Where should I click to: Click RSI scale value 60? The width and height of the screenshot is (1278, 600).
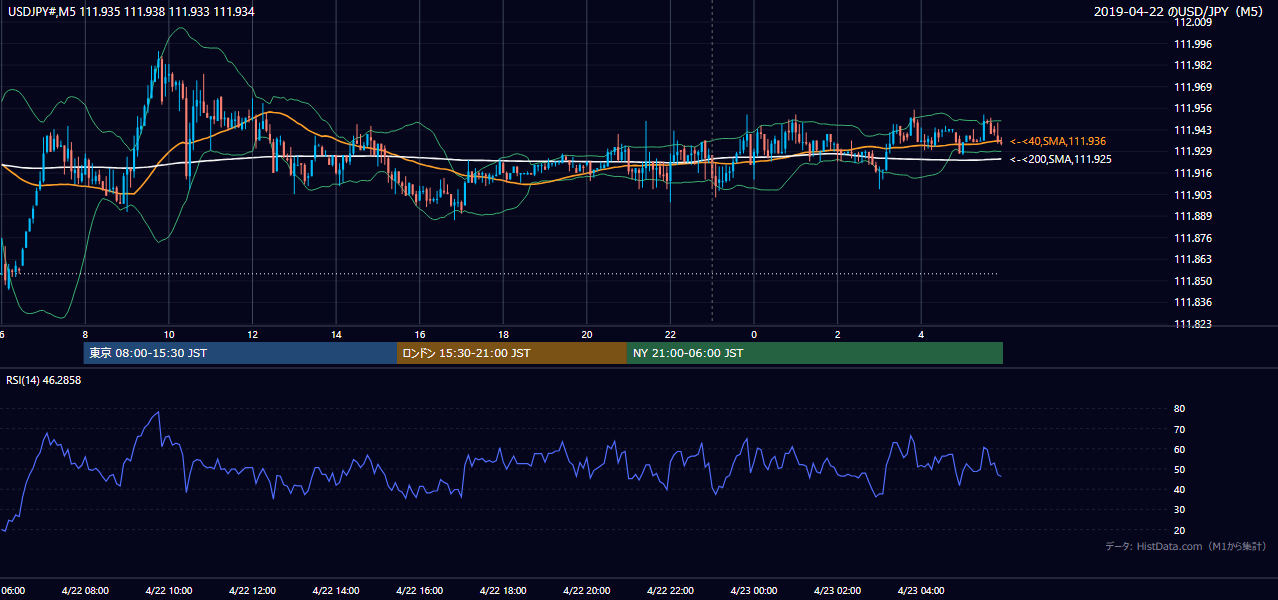point(1180,449)
